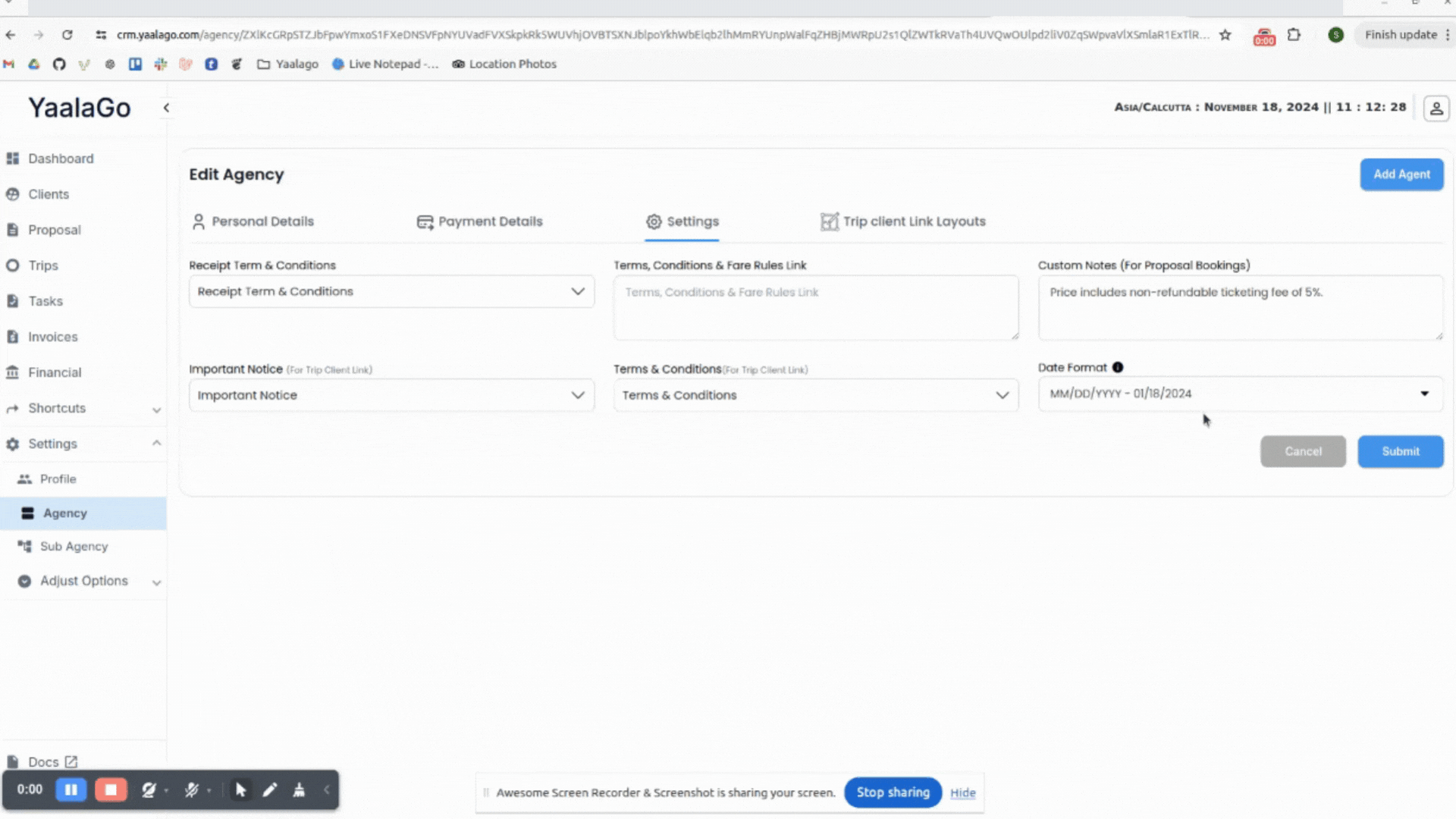This screenshot has height=819, width=1456.
Task: Click the YaalaGo logo
Action: point(80,108)
